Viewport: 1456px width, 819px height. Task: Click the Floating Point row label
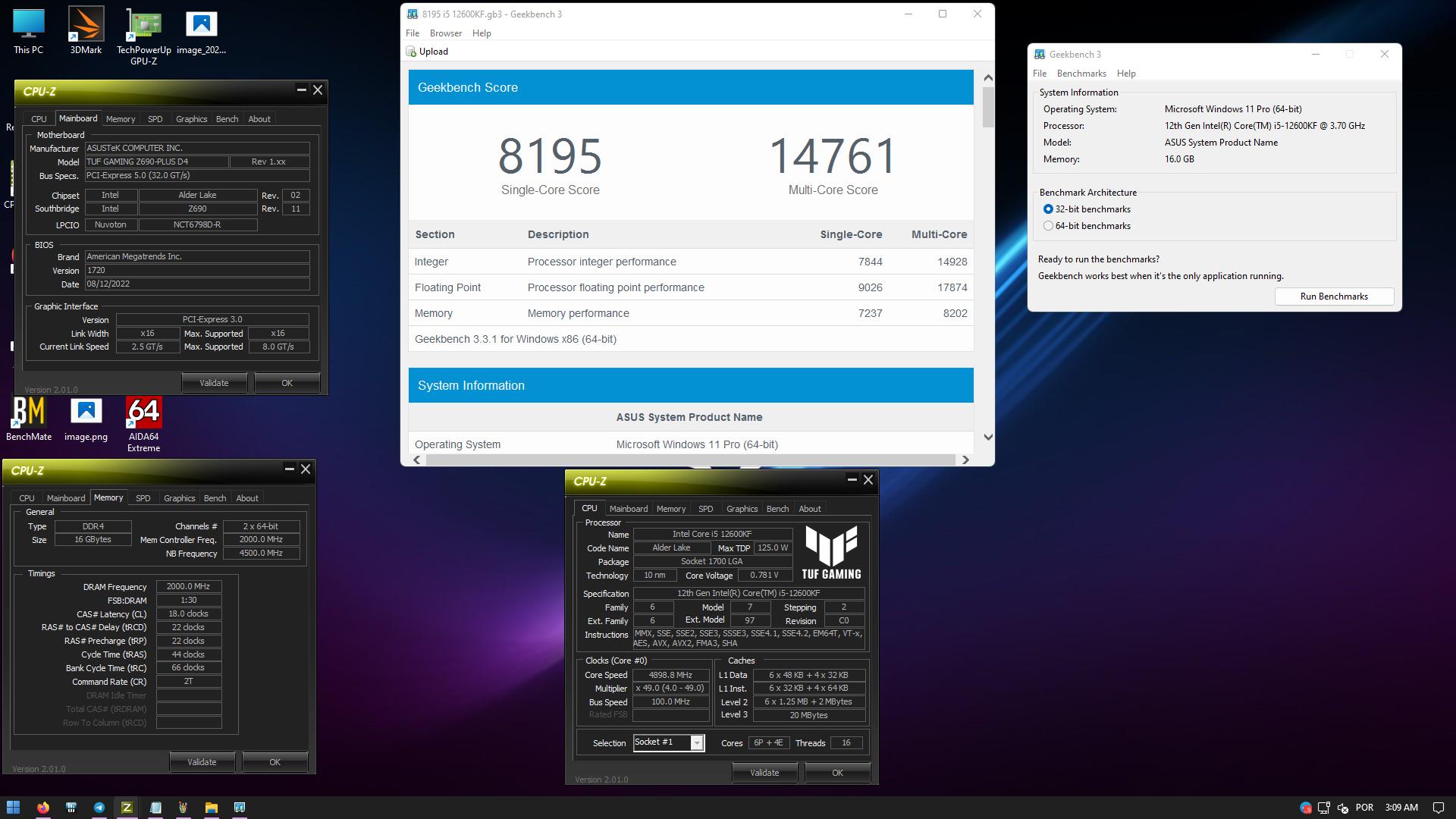pyautogui.click(x=447, y=287)
